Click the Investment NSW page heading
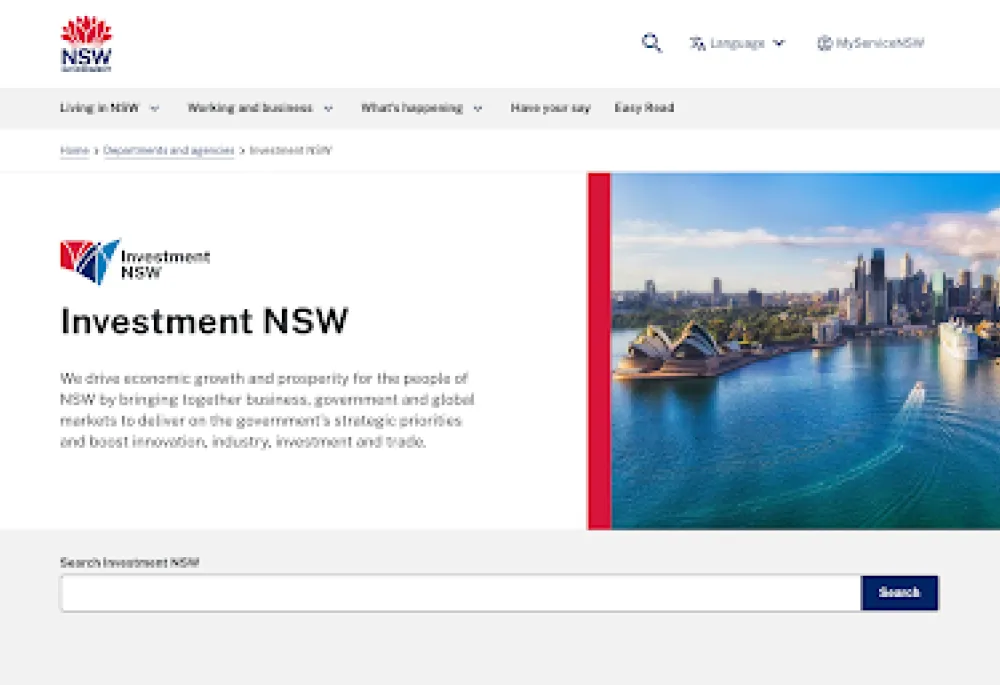This screenshot has width=1000, height=685. [204, 321]
